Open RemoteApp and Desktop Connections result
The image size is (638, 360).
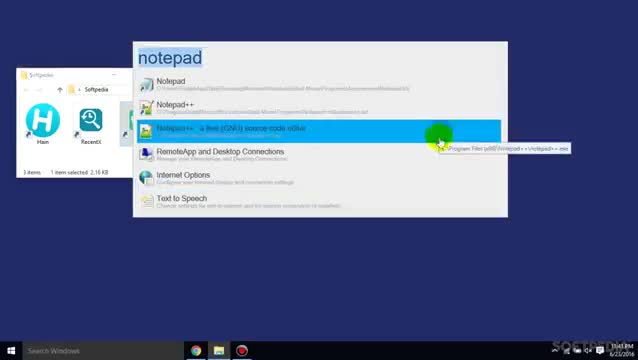pyautogui.click(x=319, y=155)
